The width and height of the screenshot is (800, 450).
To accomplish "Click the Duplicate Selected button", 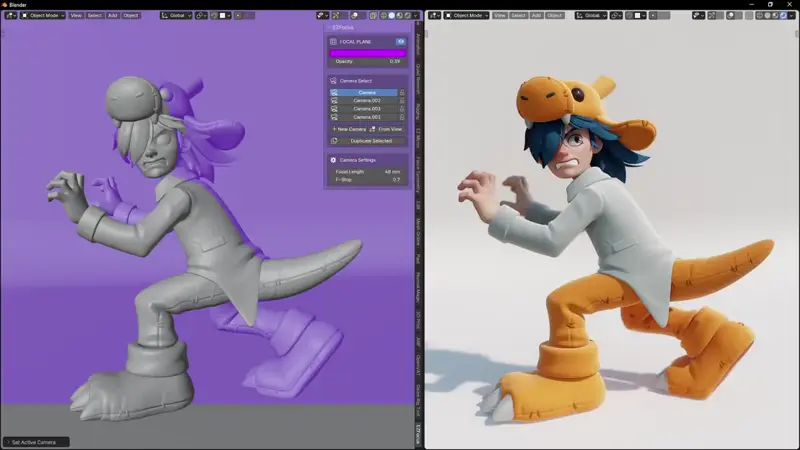I will pyautogui.click(x=367, y=141).
